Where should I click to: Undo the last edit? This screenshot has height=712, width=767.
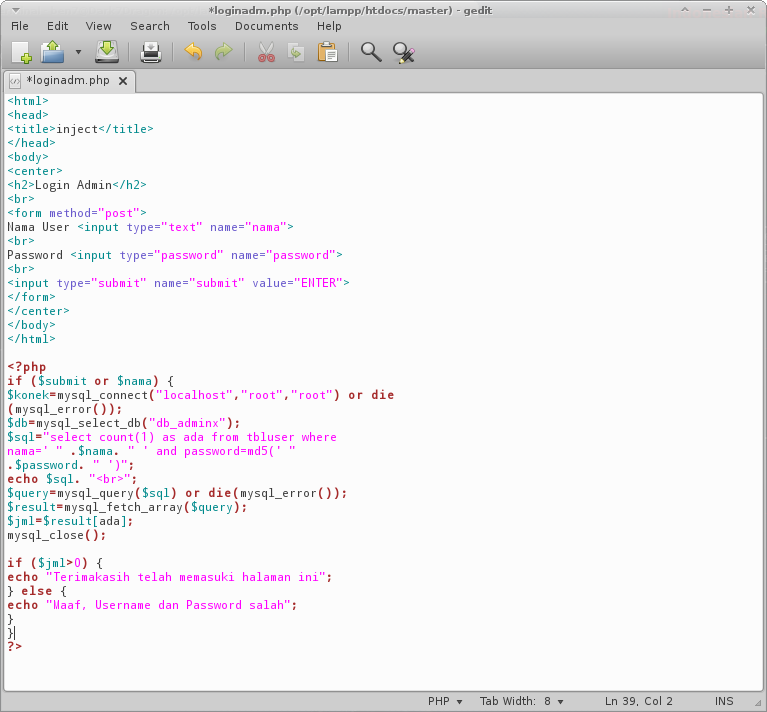tap(193, 52)
